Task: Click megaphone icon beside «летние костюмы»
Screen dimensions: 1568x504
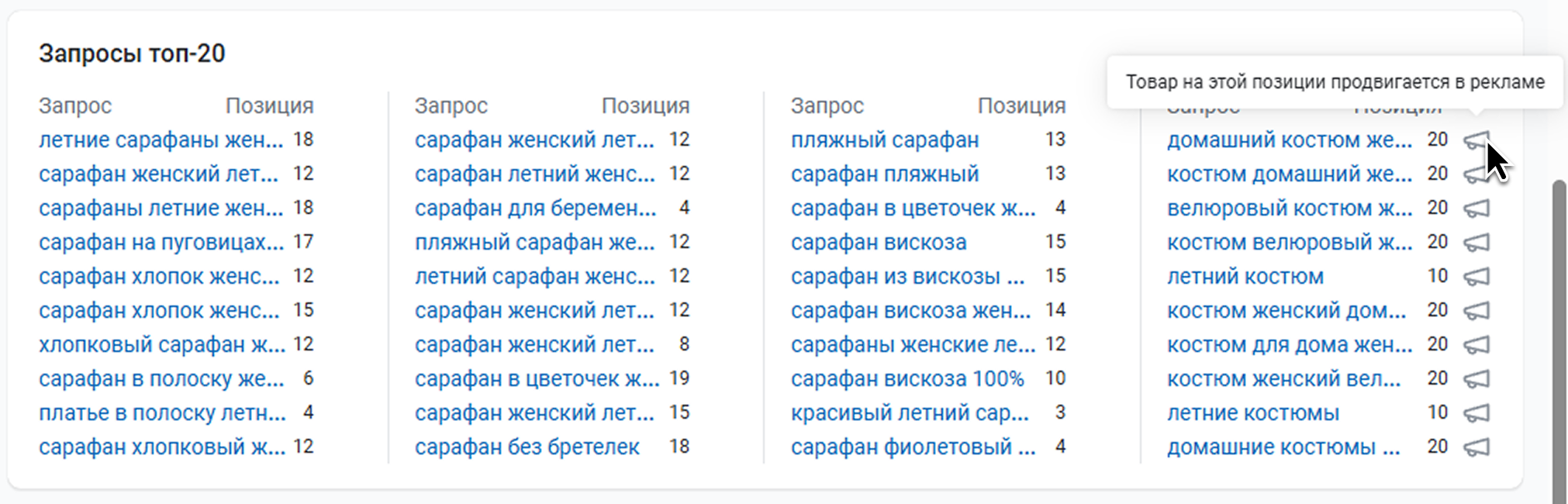Action: (x=1476, y=413)
